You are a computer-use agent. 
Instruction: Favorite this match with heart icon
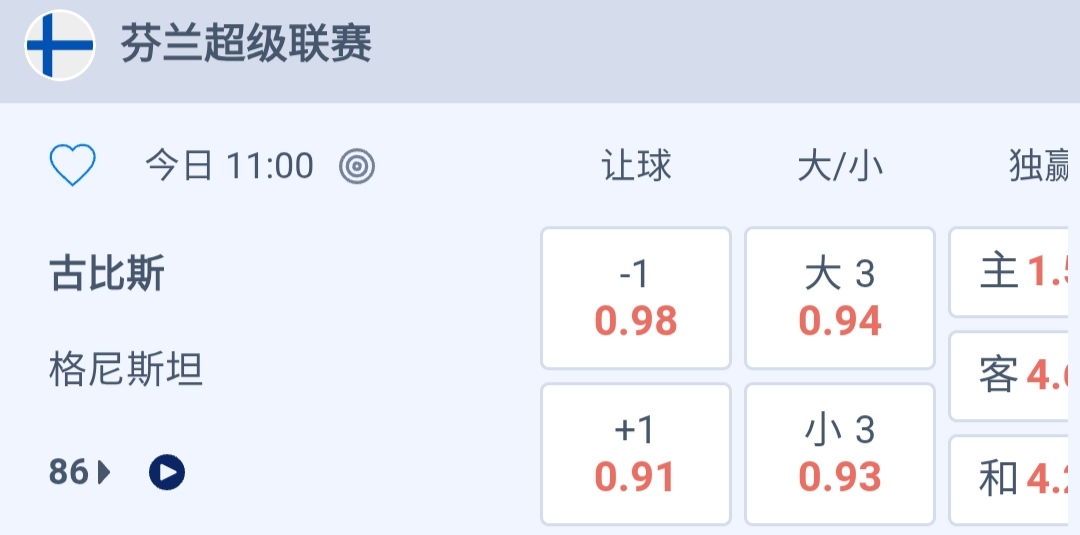click(x=73, y=165)
